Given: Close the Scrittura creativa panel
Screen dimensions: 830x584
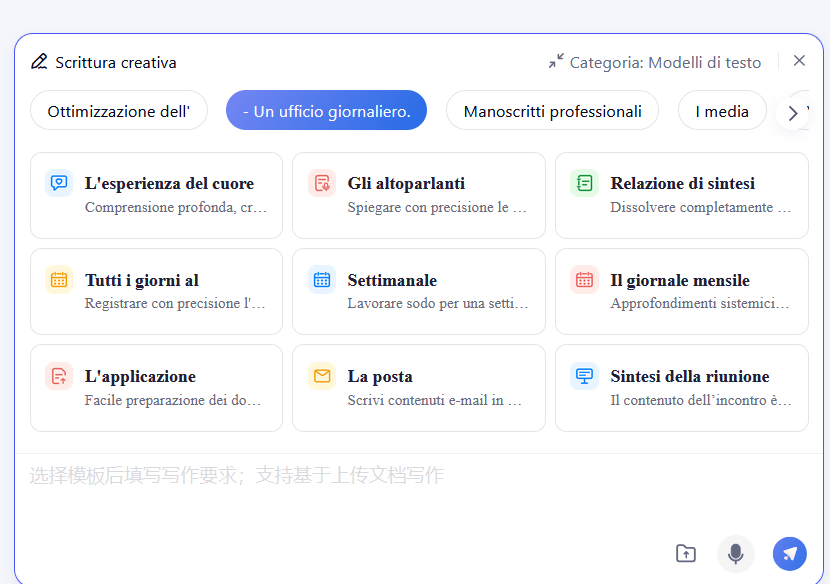Looking at the screenshot, I should (799, 61).
